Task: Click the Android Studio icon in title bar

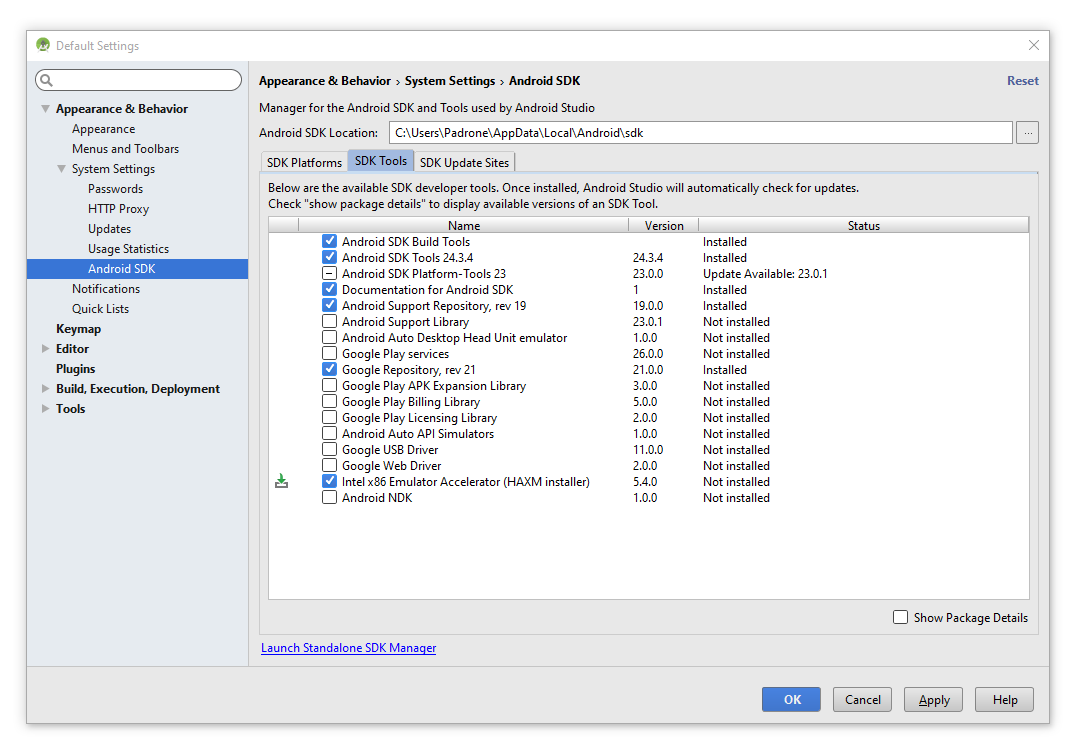Action: (43, 45)
